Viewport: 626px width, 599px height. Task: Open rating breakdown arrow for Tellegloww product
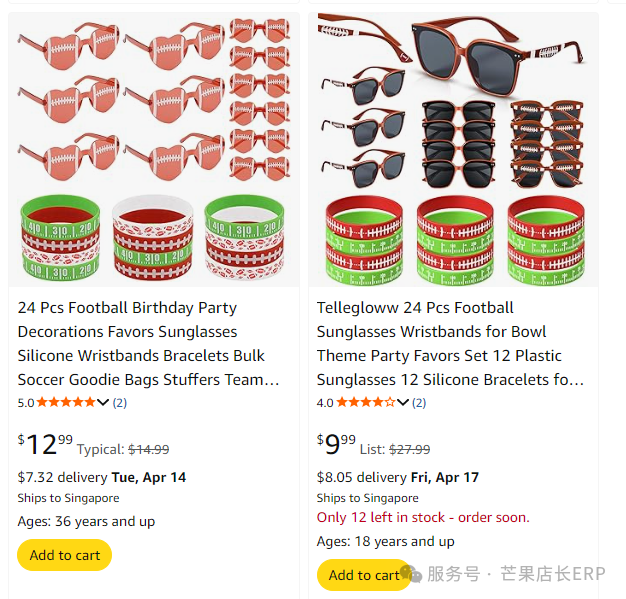click(403, 403)
